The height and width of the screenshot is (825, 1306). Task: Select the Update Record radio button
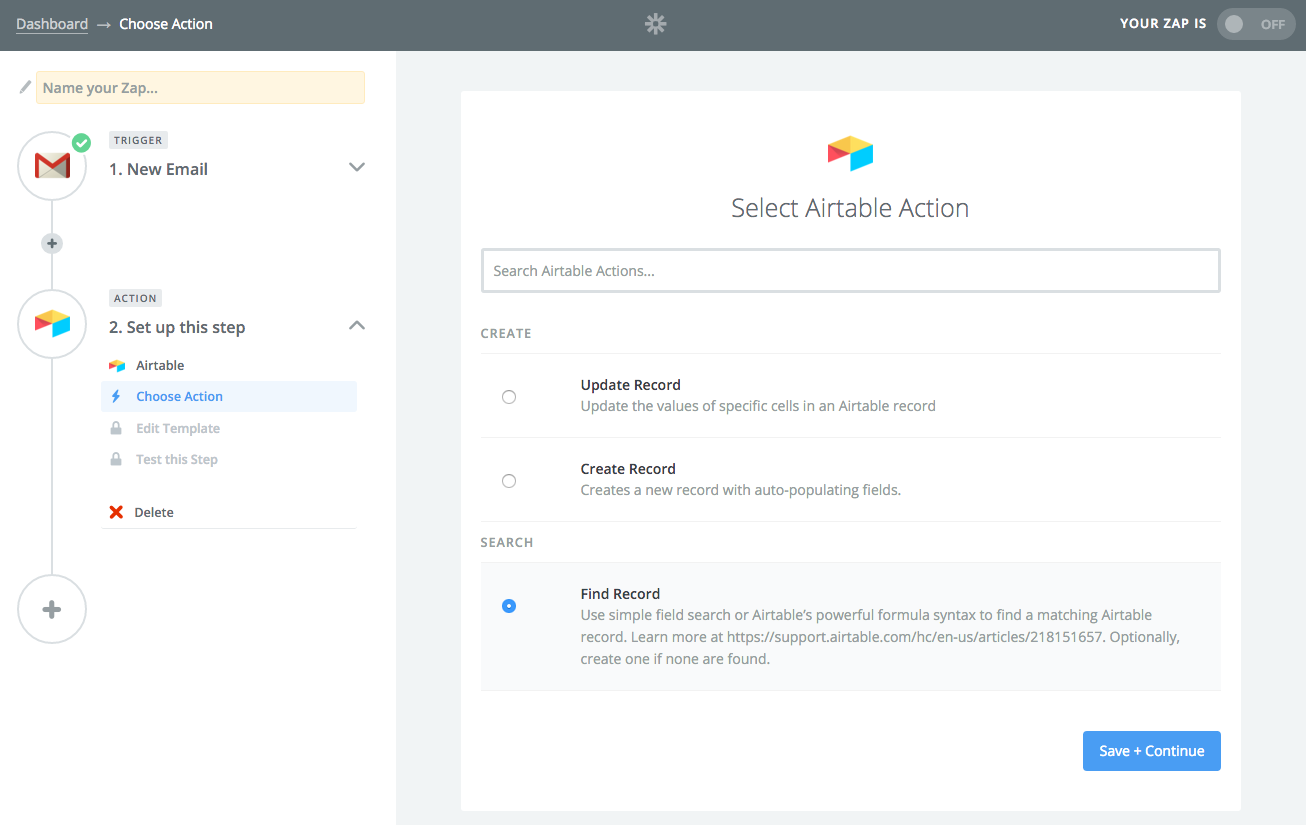tap(509, 397)
